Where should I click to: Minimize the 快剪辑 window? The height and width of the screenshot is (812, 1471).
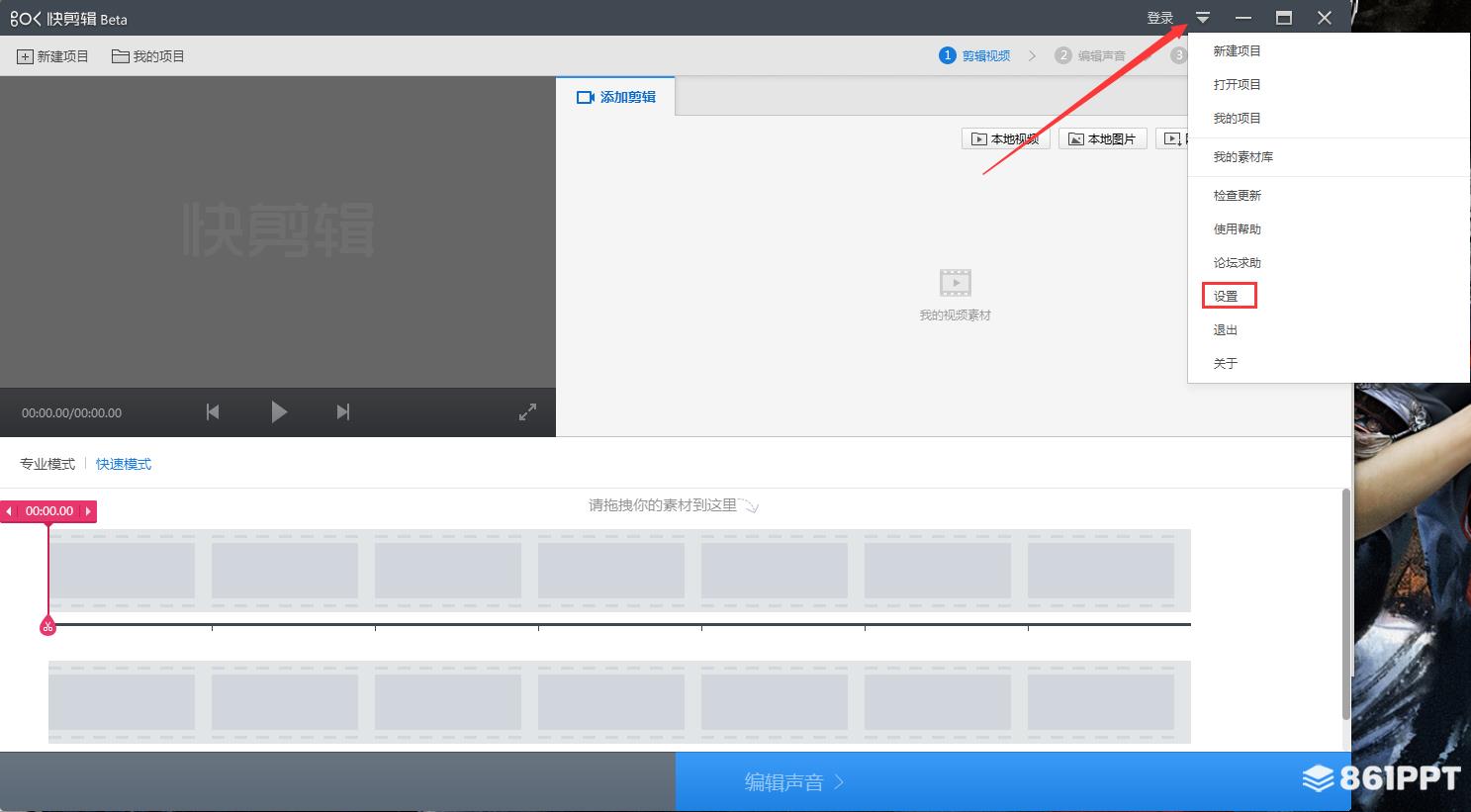click(x=1243, y=18)
